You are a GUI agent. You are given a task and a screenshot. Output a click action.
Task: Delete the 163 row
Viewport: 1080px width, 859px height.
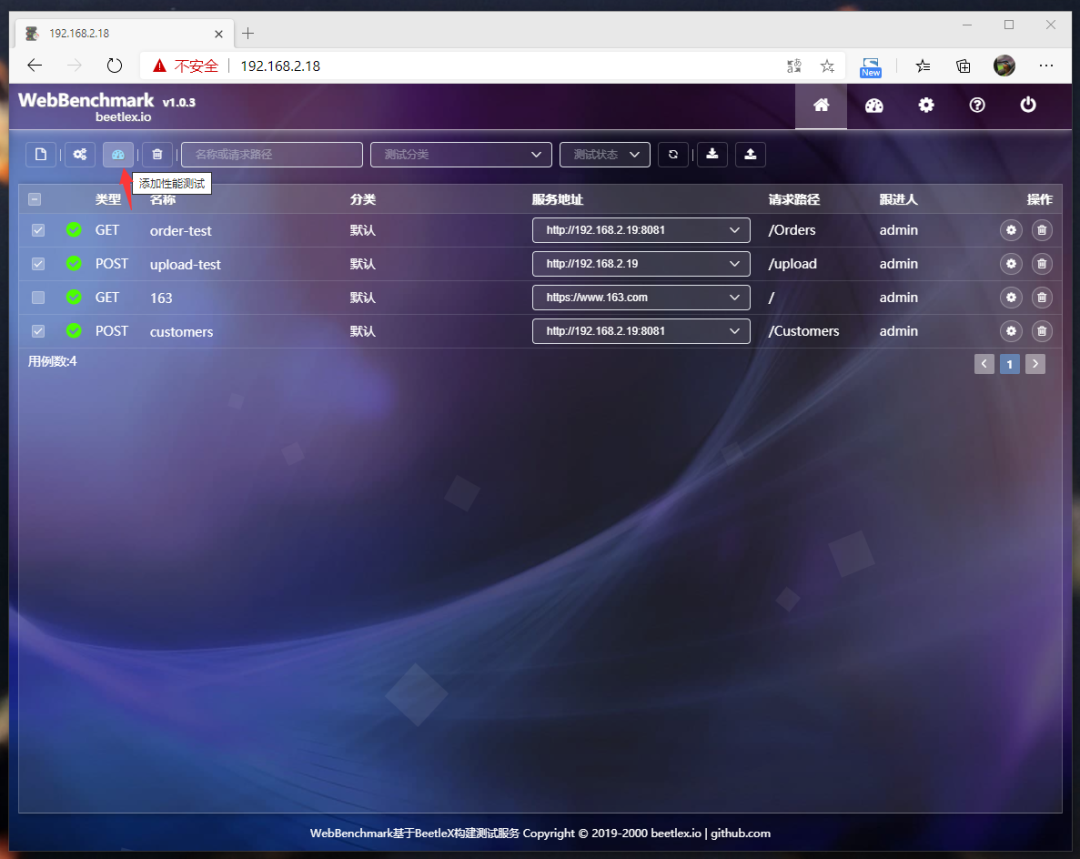coord(1041,298)
